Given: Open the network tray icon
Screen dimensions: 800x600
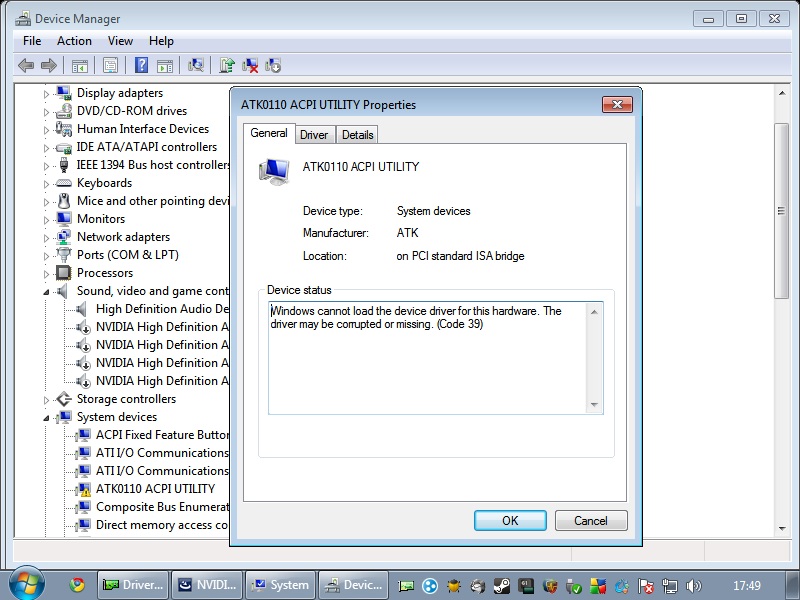Looking at the screenshot, I should (x=669, y=586).
